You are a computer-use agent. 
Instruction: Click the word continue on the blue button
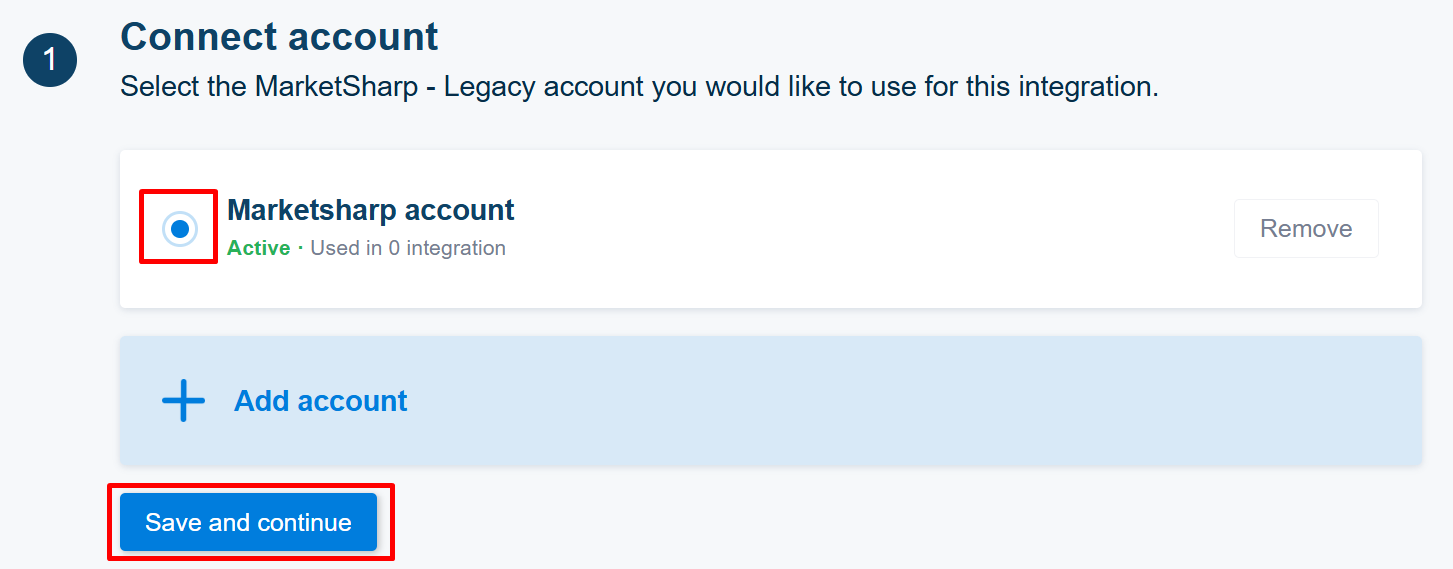(304, 522)
